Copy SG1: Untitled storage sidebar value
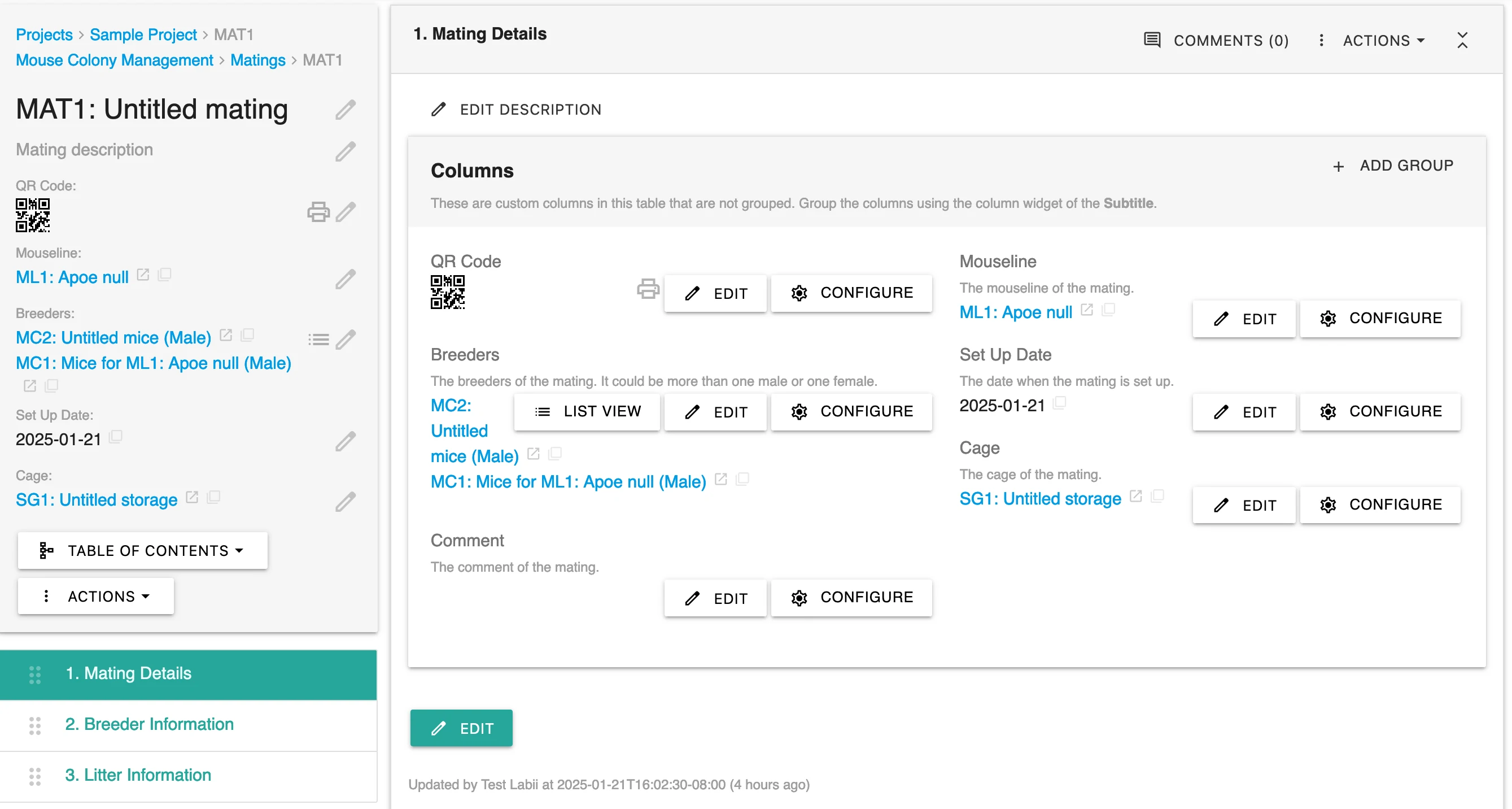The width and height of the screenshot is (1512, 809). tap(213, 498)
